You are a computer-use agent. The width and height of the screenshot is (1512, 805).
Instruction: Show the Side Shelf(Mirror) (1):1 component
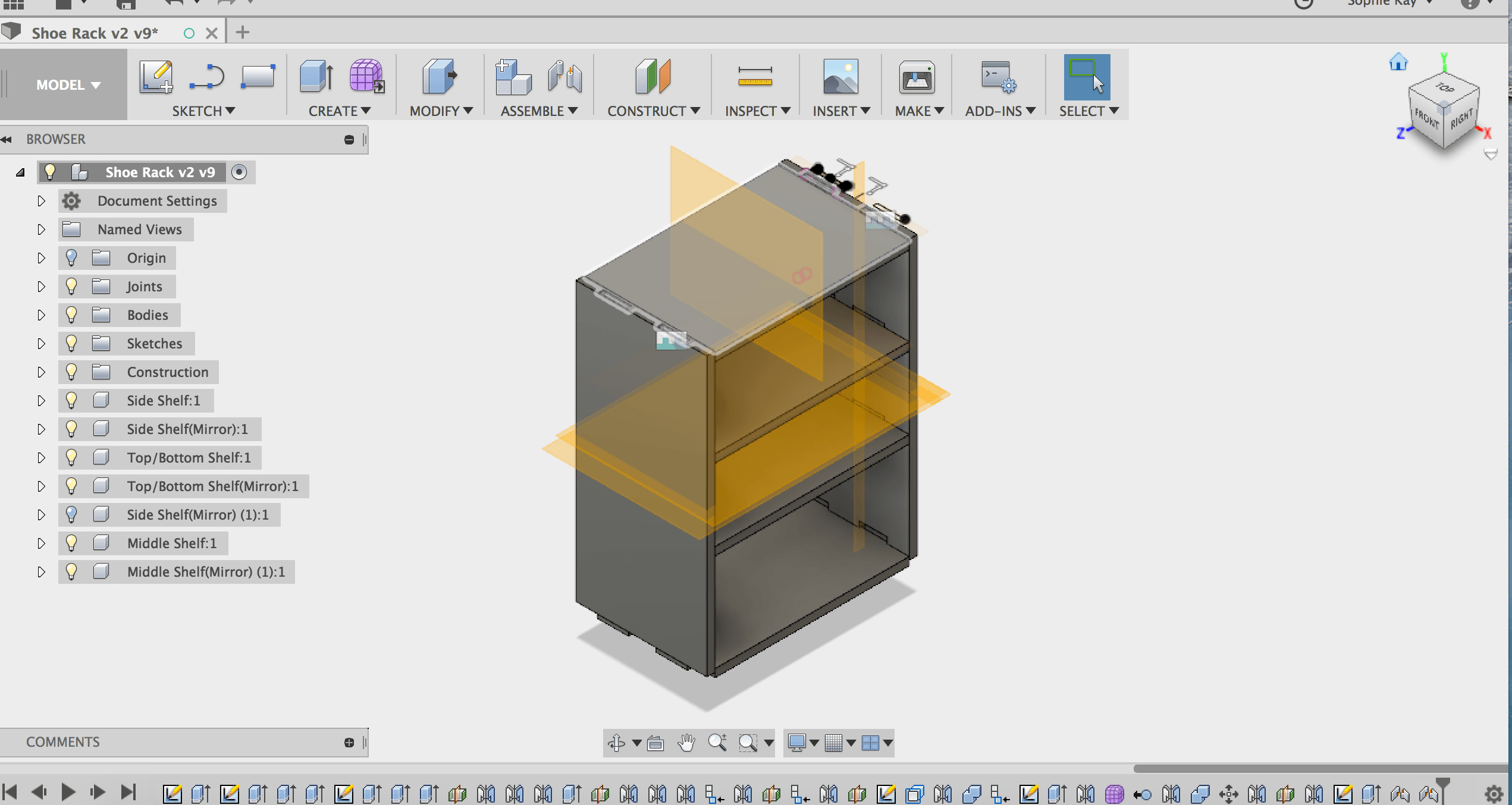(71, 515)
